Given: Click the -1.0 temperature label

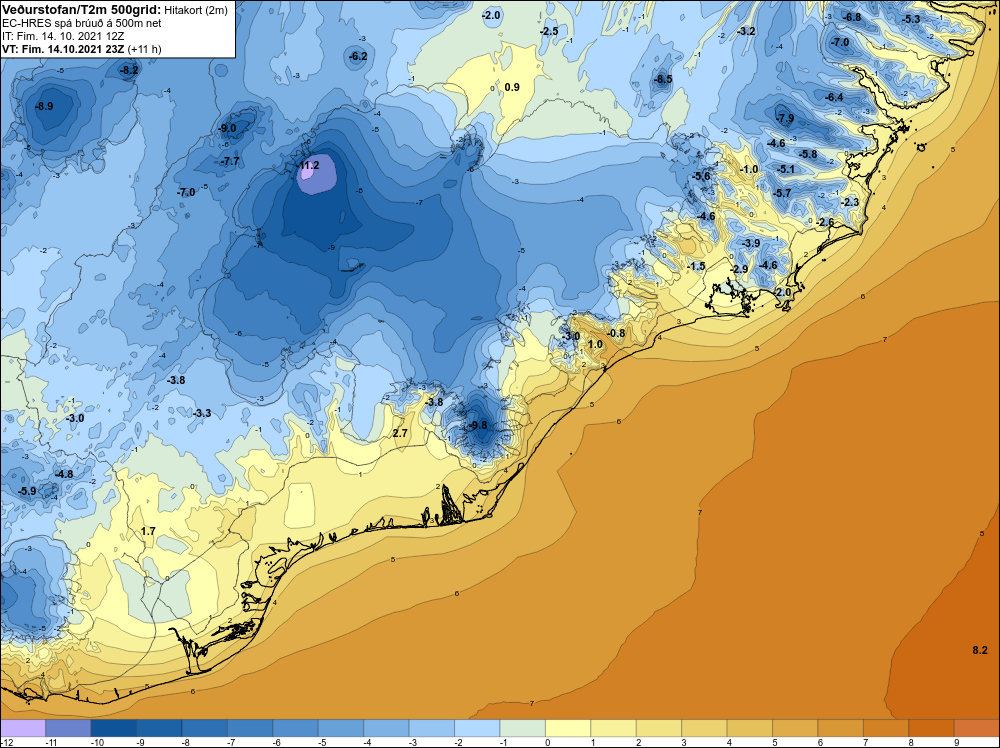Looking at the screenshot, I should click(x=749, y=170).
